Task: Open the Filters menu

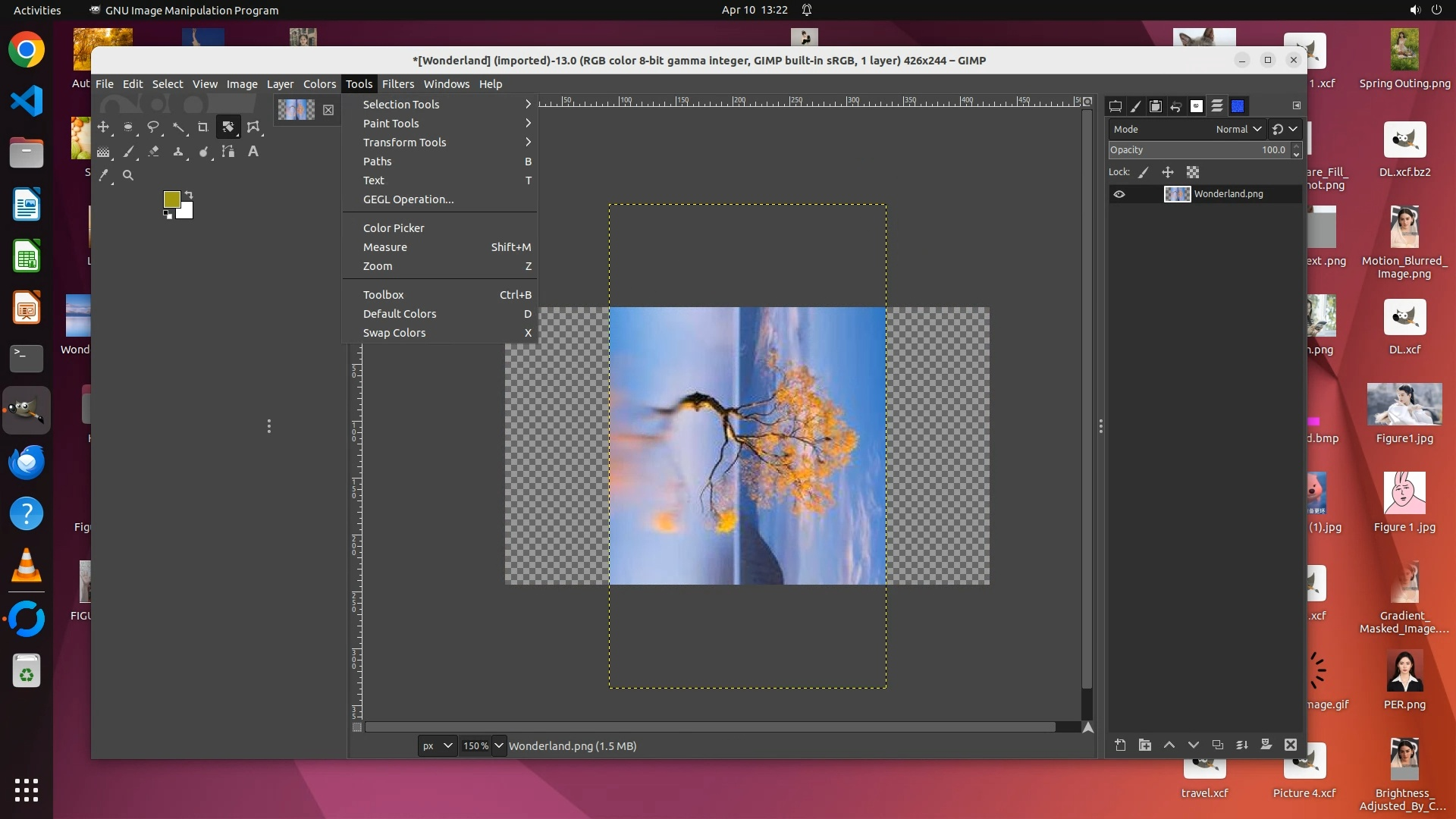Action: tap(397, 84)
